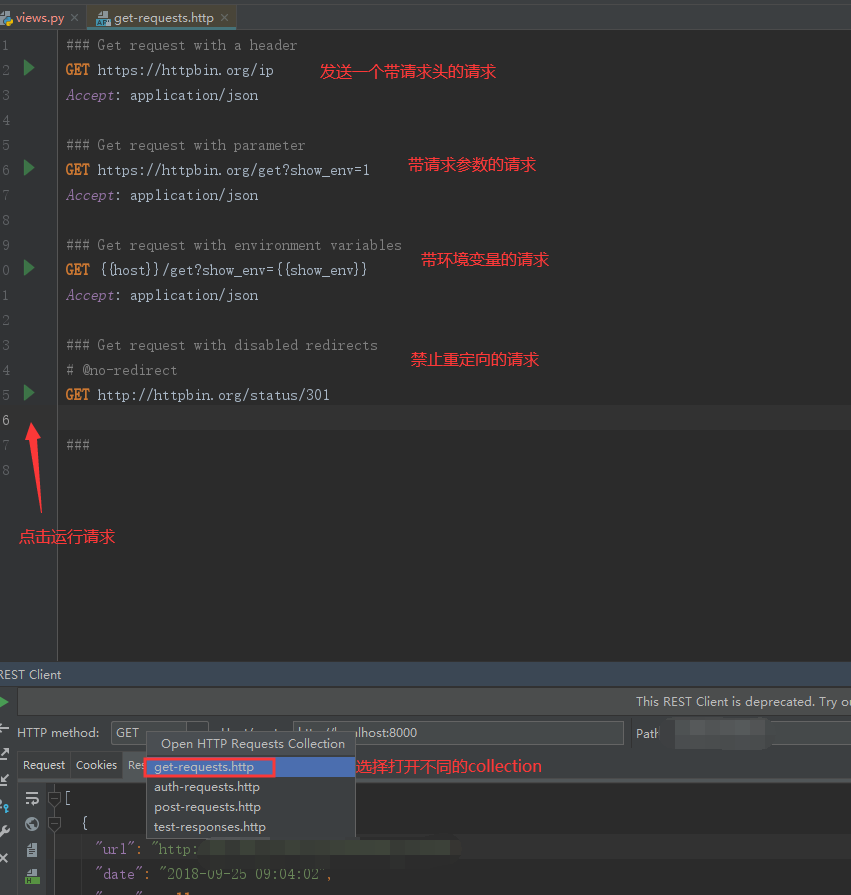Viewport: 851px width, 895px height.
Task: Run the GET https://httpbin.org/ip request
Action: (29, 68)
